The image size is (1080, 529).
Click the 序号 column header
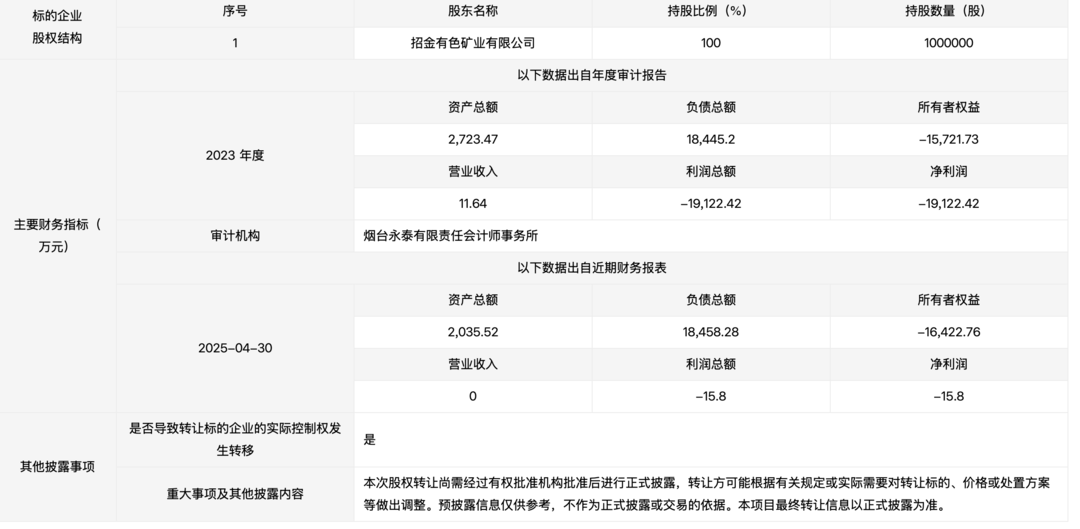tap(235, 11)
